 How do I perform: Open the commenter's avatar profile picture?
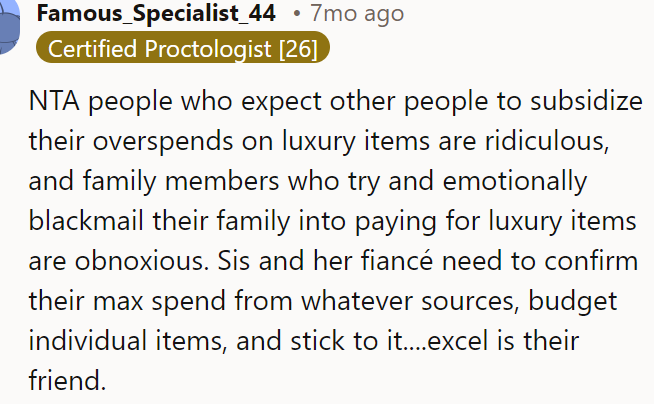click(x=9, y=27)
